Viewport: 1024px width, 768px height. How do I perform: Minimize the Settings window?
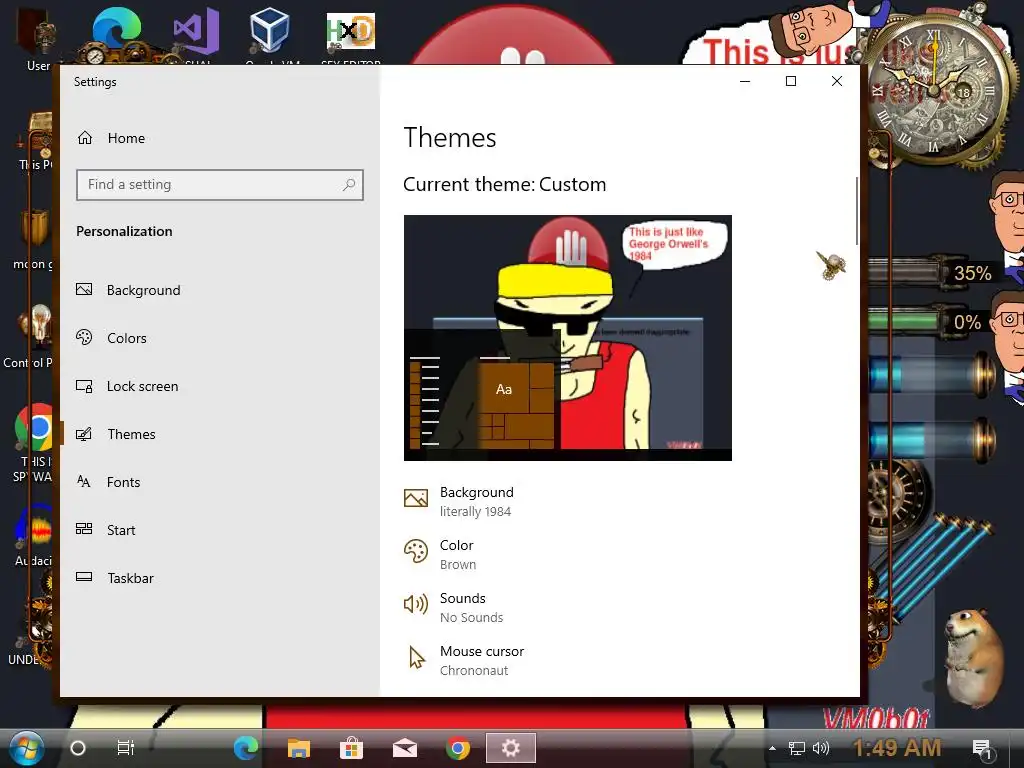click(x=745, y=81)
